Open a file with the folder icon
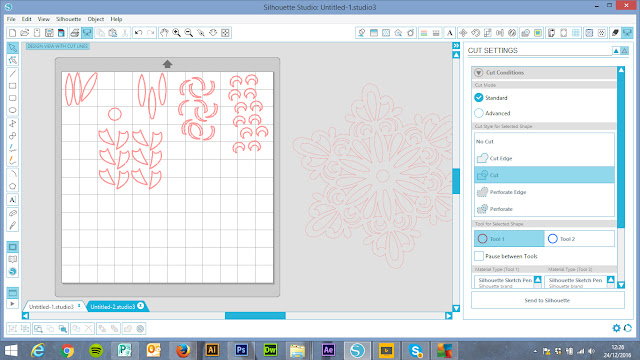Image resolution: width=640 pixels, height=360 pixels. (x=24, y=33)
